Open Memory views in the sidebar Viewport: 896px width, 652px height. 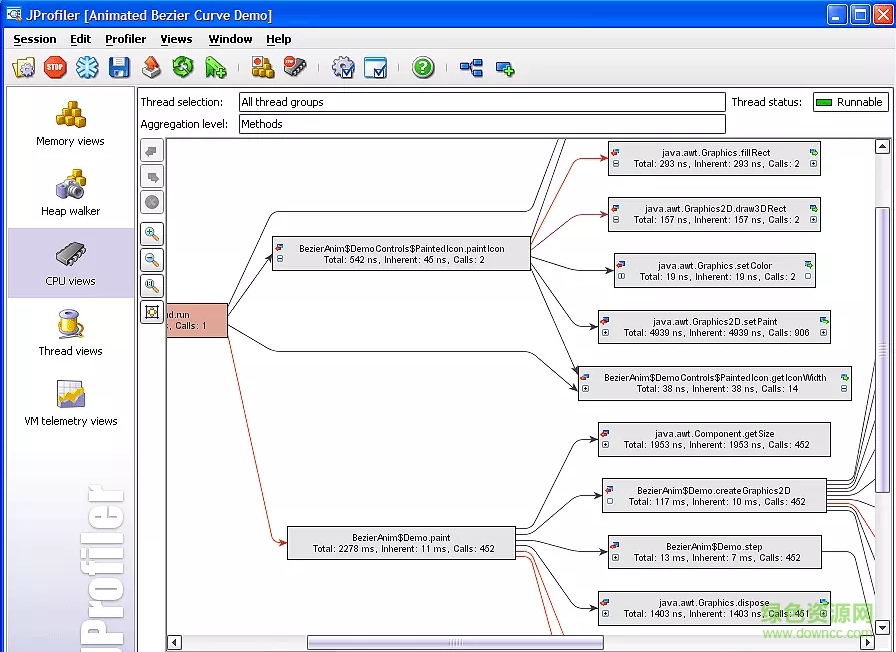(70, 122)
